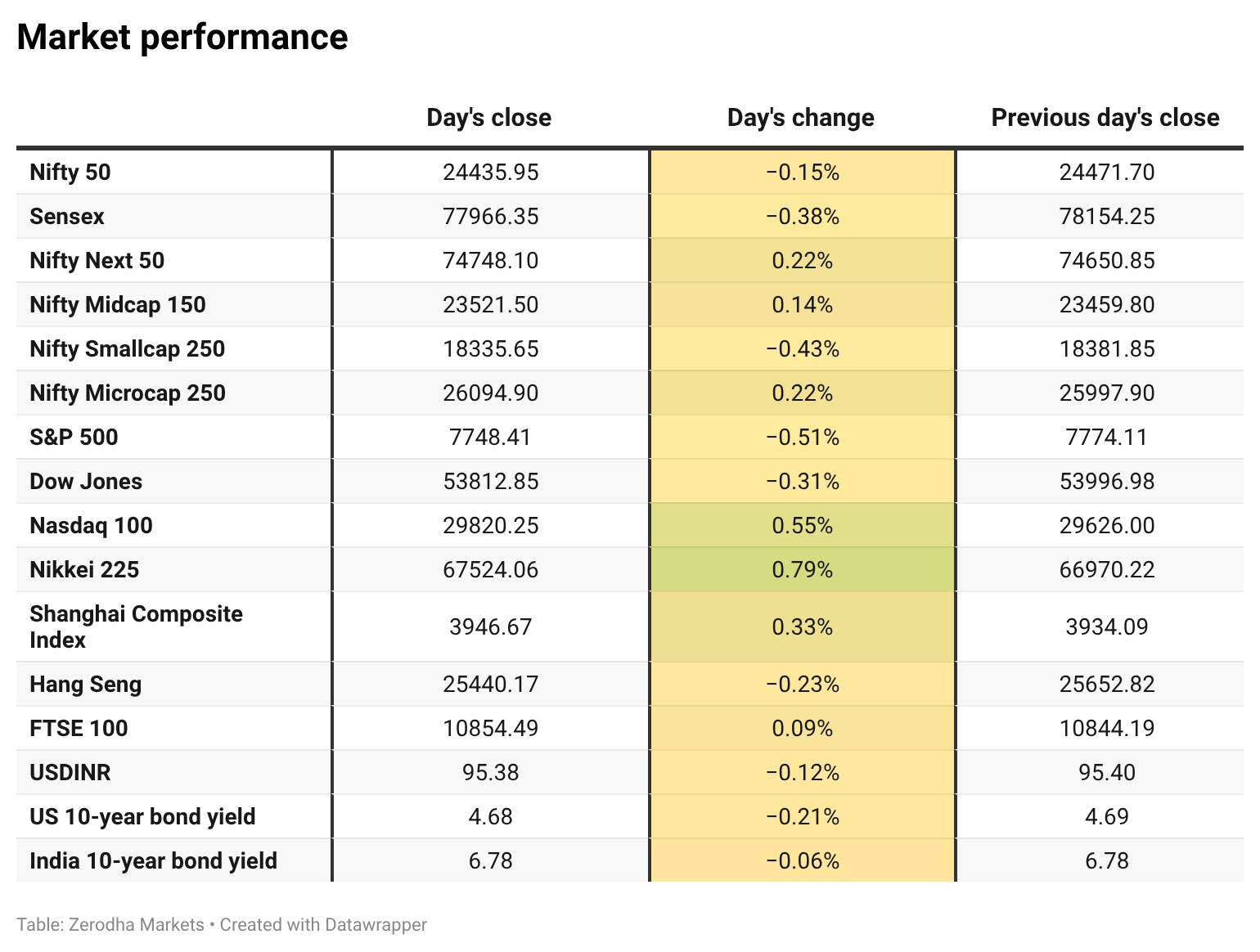1260x952 pixels.
Task: Click the Dow Jones day's close 53812.85
Action: [491, 482]
